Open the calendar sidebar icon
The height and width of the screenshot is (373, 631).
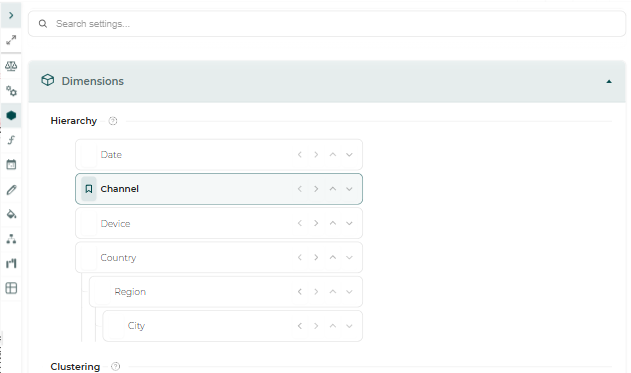(x=11, y=164)
